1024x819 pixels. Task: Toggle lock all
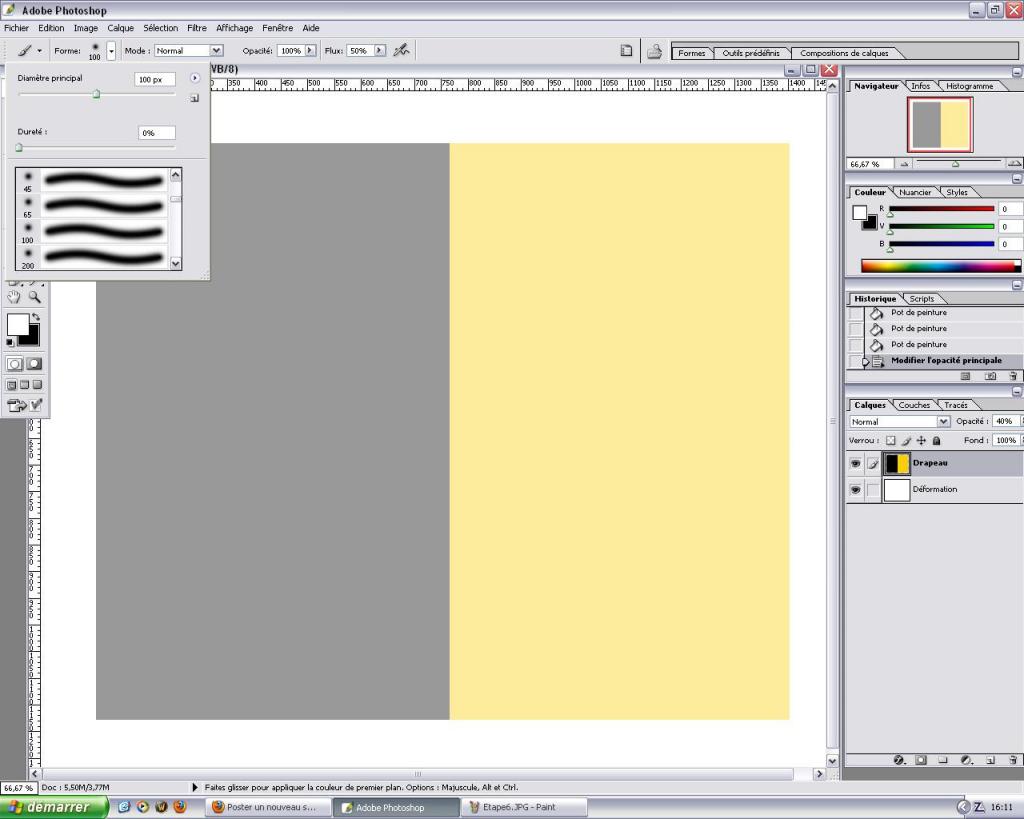coord(936,440)
